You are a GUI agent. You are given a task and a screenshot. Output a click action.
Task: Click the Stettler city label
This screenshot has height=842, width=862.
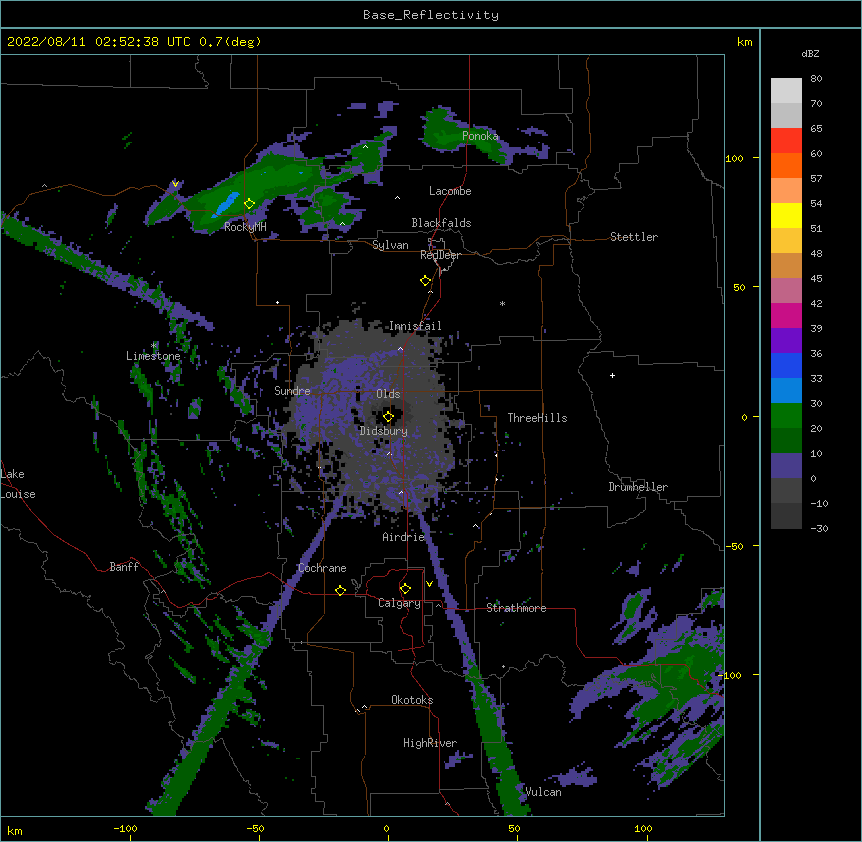(634, 237)
